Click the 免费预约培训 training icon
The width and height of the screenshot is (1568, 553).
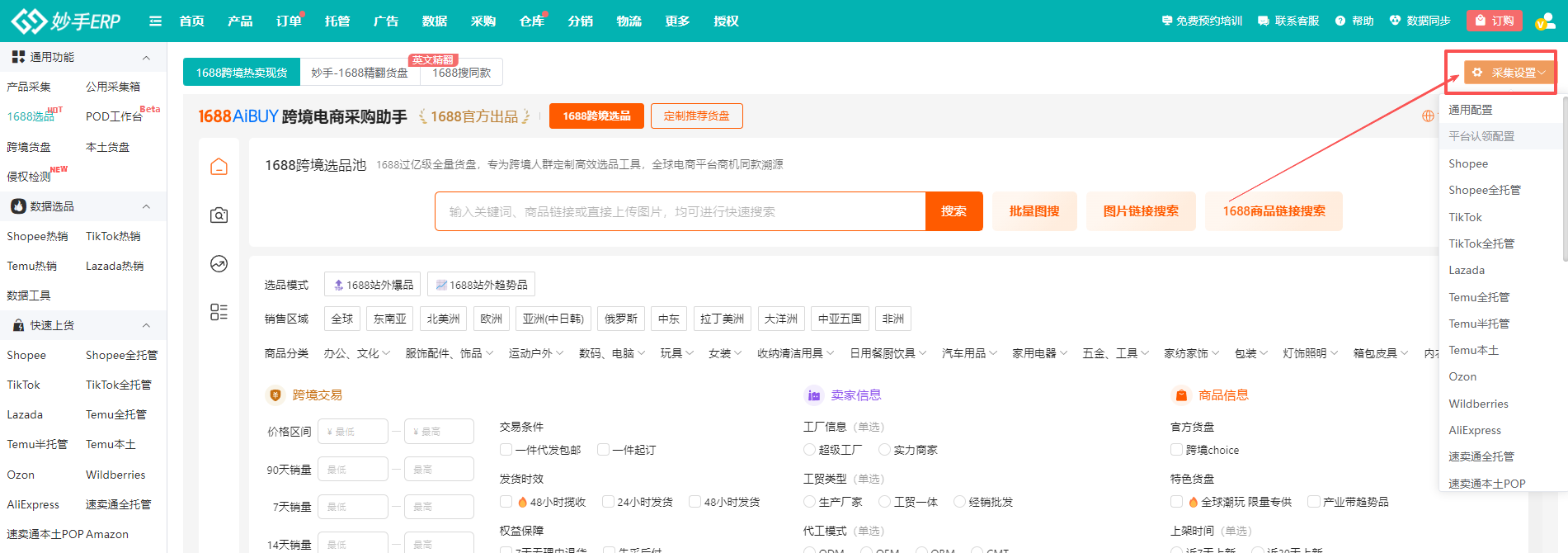[x=1167, y=21]
